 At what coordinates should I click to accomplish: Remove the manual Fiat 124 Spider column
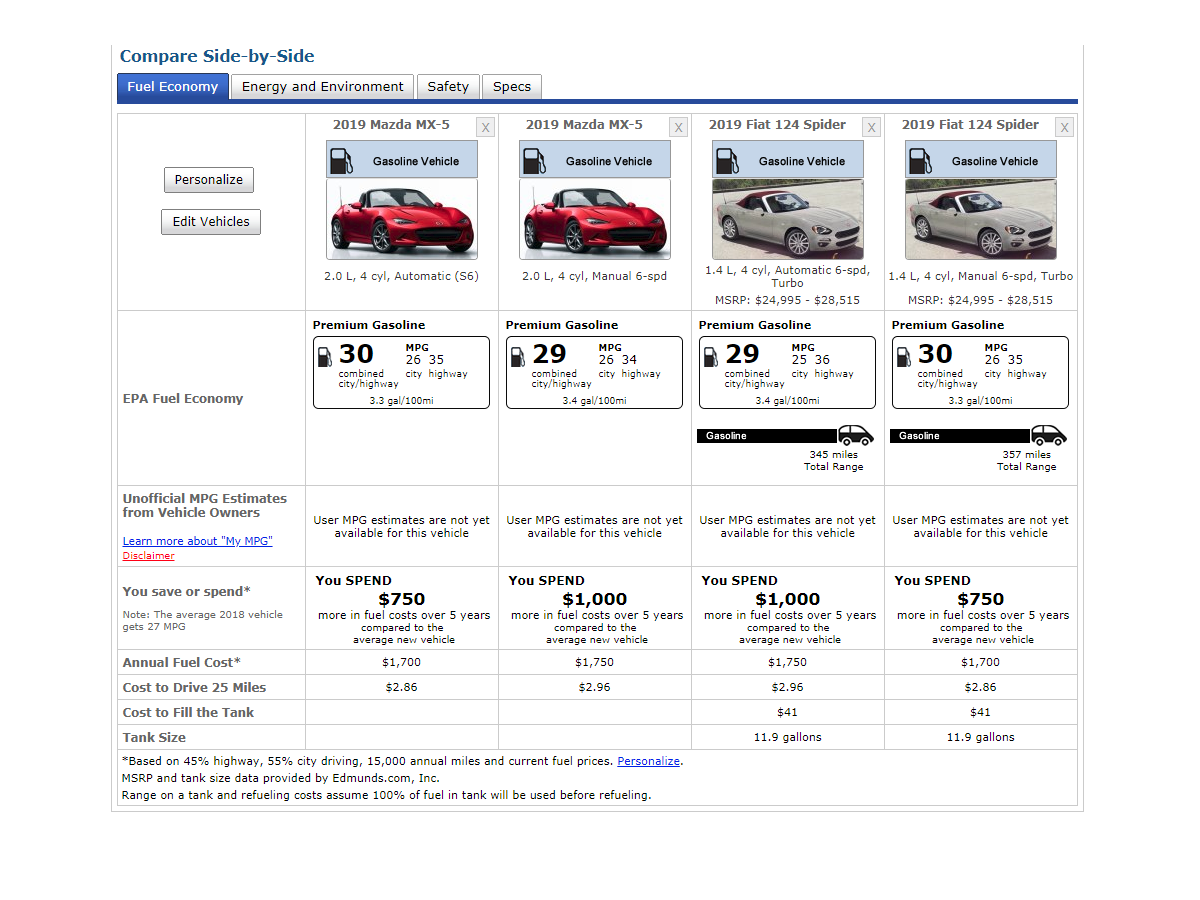[x=1064, y=127]
